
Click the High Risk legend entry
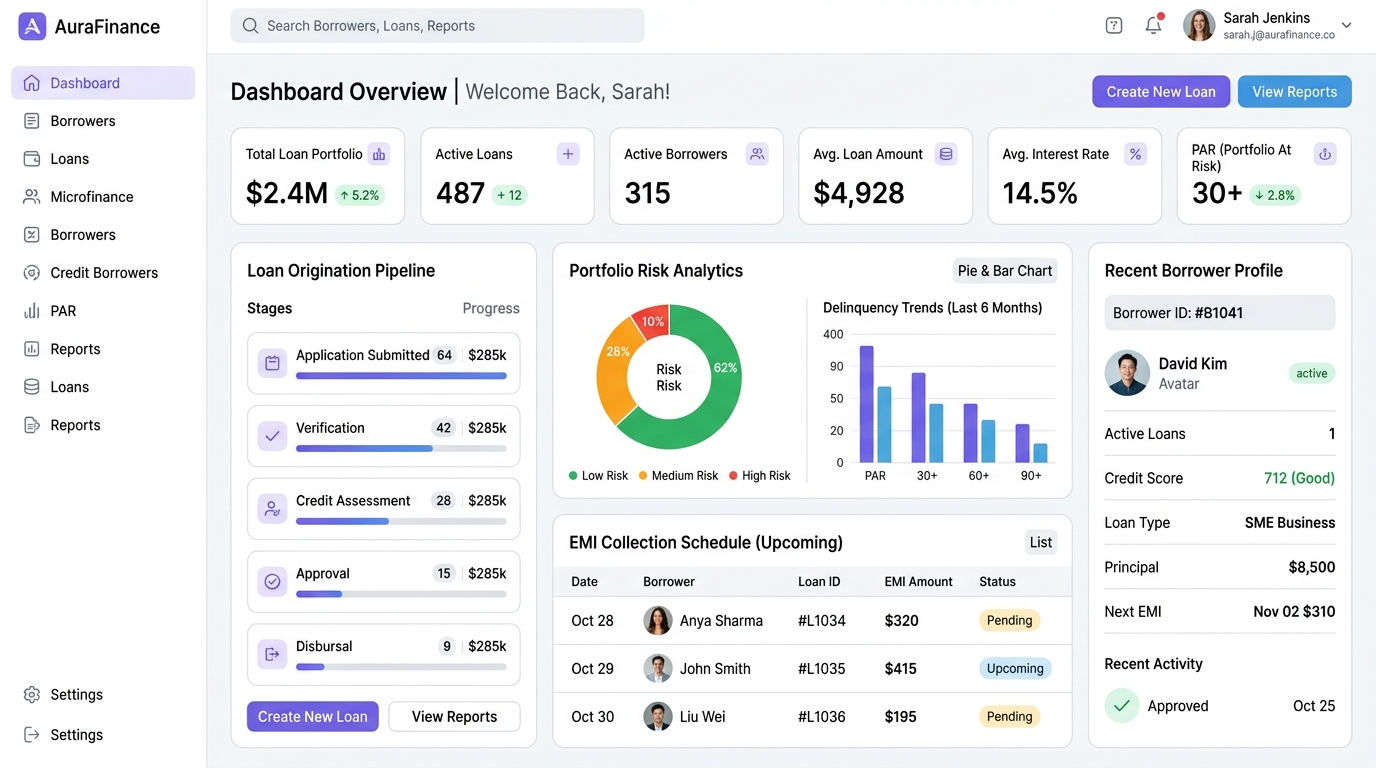(x=760, y=476)
